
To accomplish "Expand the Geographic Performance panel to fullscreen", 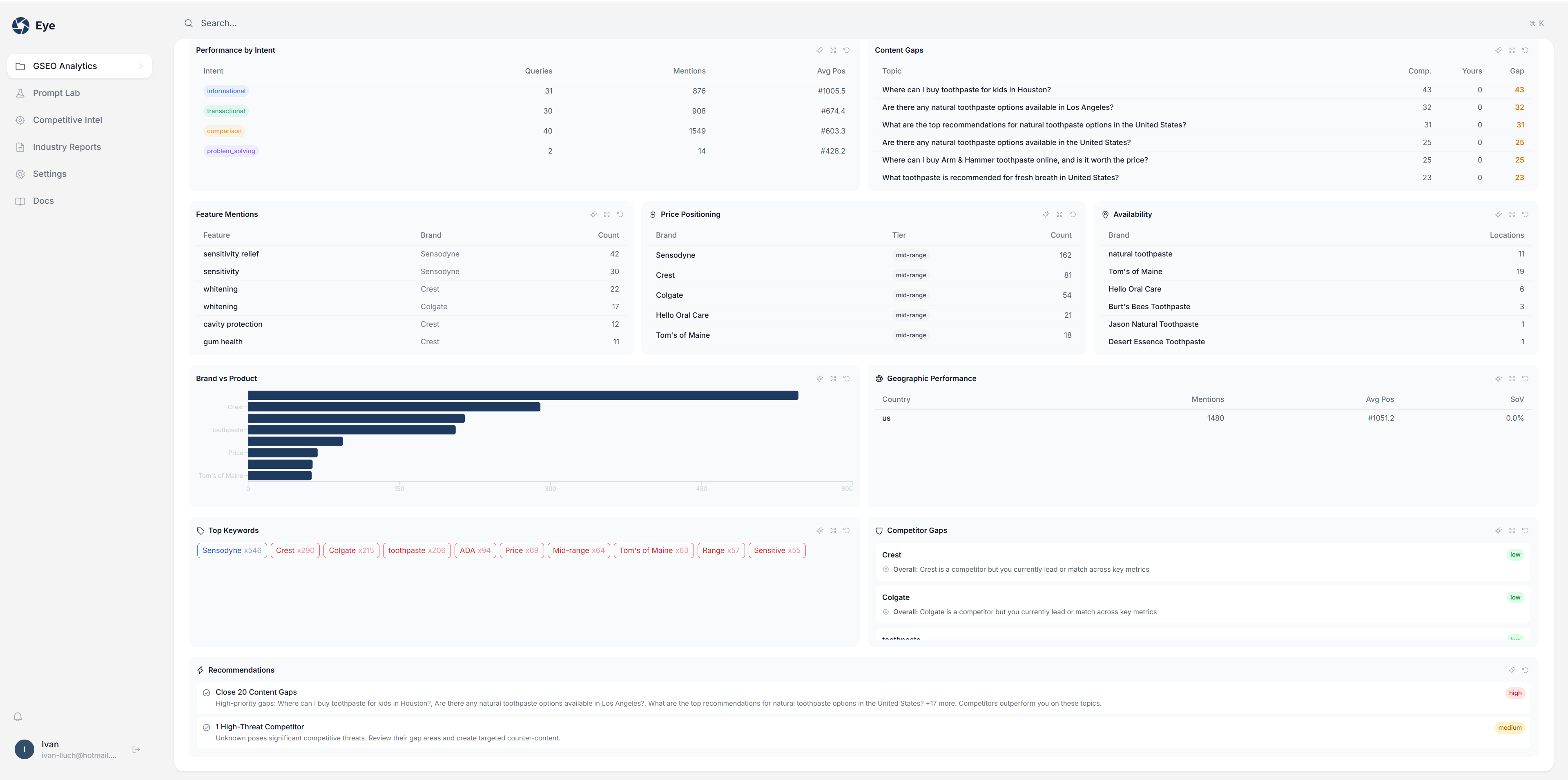I will coord(1511,379).
